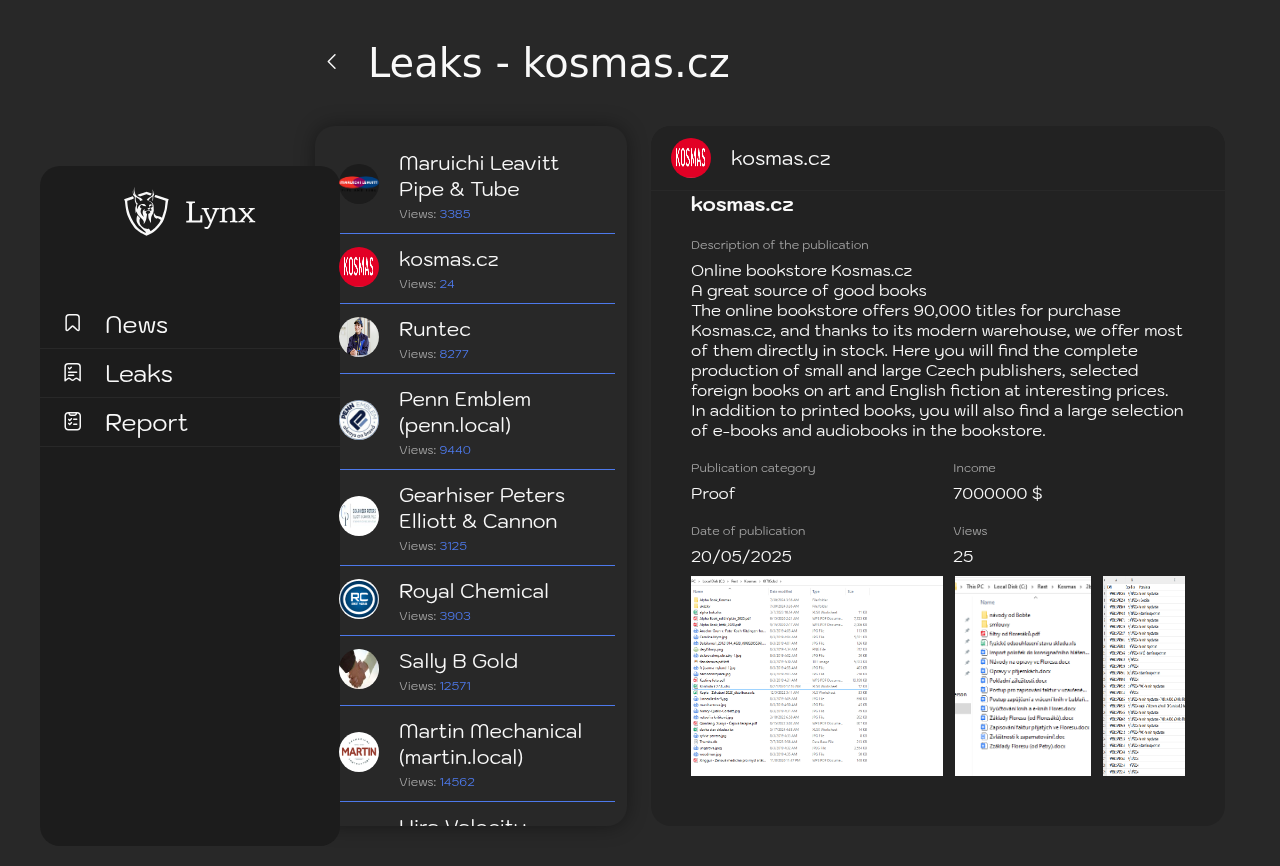Click the Martin Mechanical logo

(359, 752)
